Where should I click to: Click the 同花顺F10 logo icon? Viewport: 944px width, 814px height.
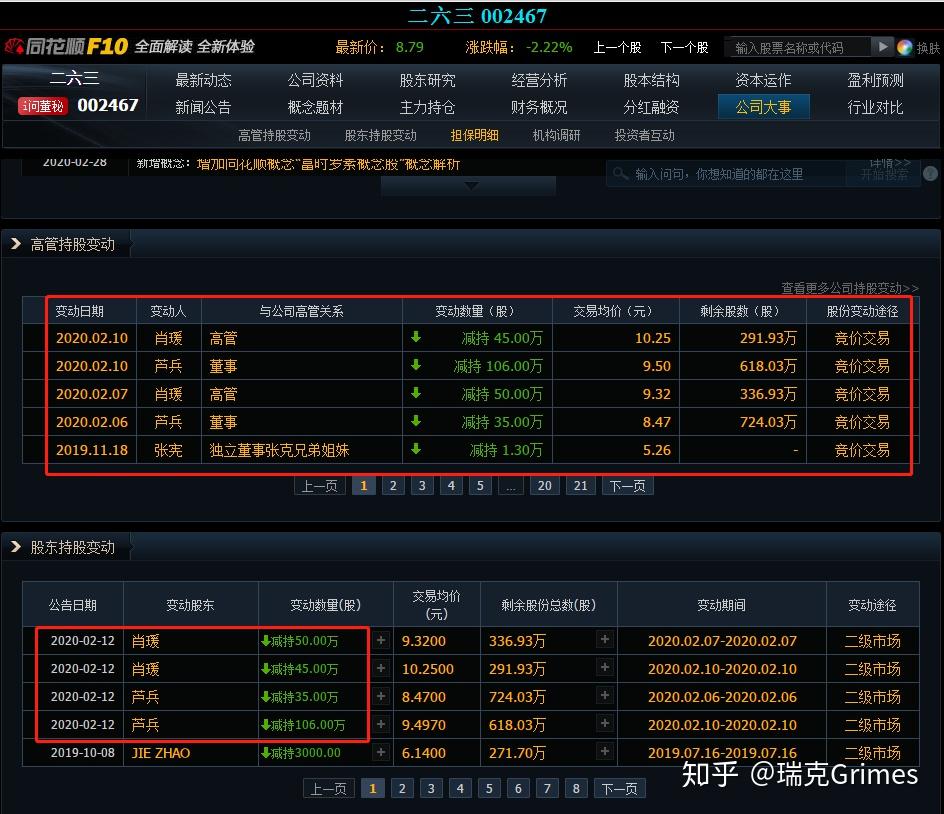[x=16, y=46]
